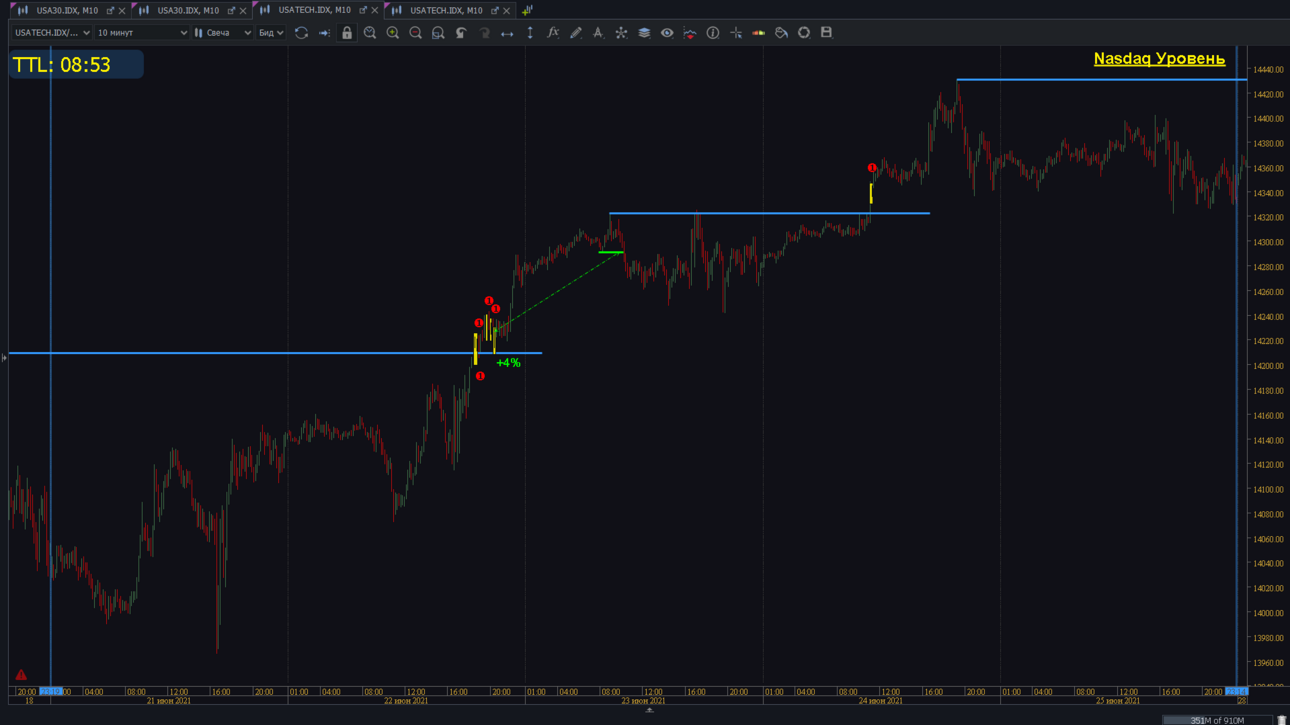The height and width of the screenshot is (725, 1290).
Task: Toggle the crosshair cursor tool
Action: [736, 33]
